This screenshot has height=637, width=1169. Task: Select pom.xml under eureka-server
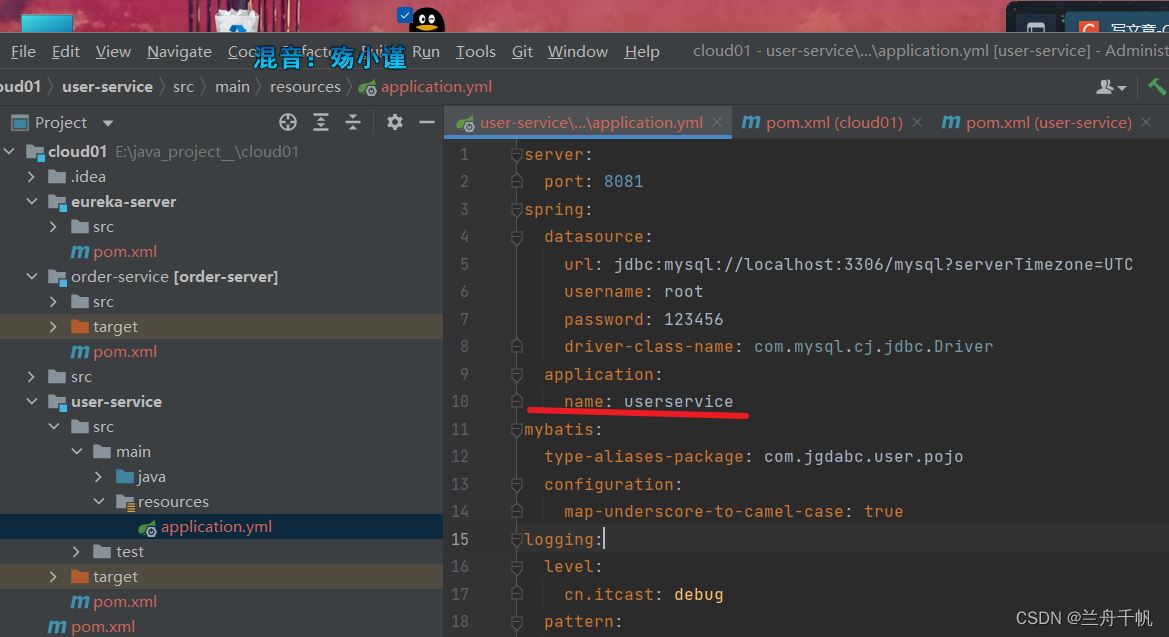pyautogui.click(x=125, y=251)
